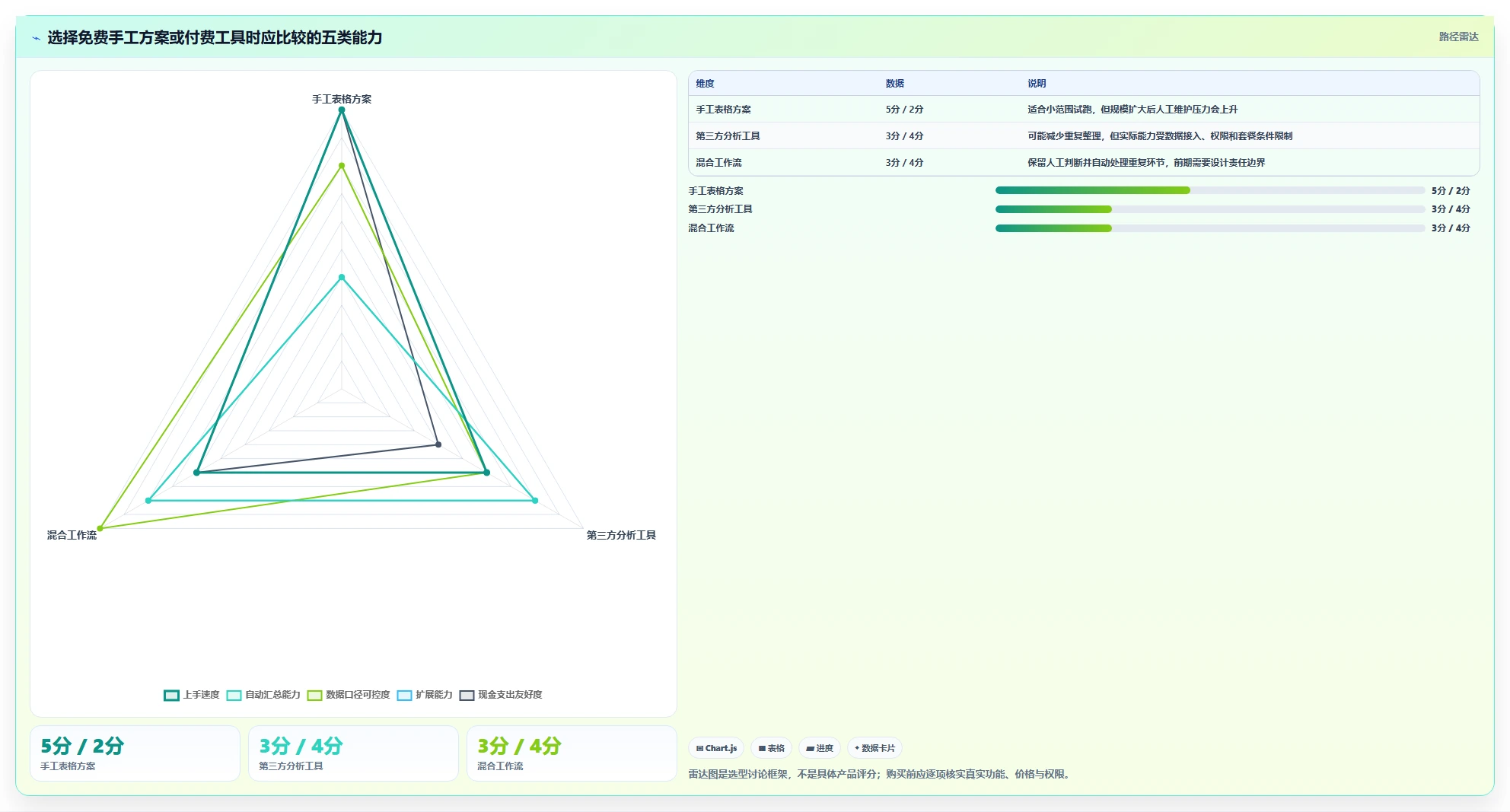This screenshot has width=1510, height=812.
Task: Click the 路径雷达 label in header
Action: coord(1458,37)
